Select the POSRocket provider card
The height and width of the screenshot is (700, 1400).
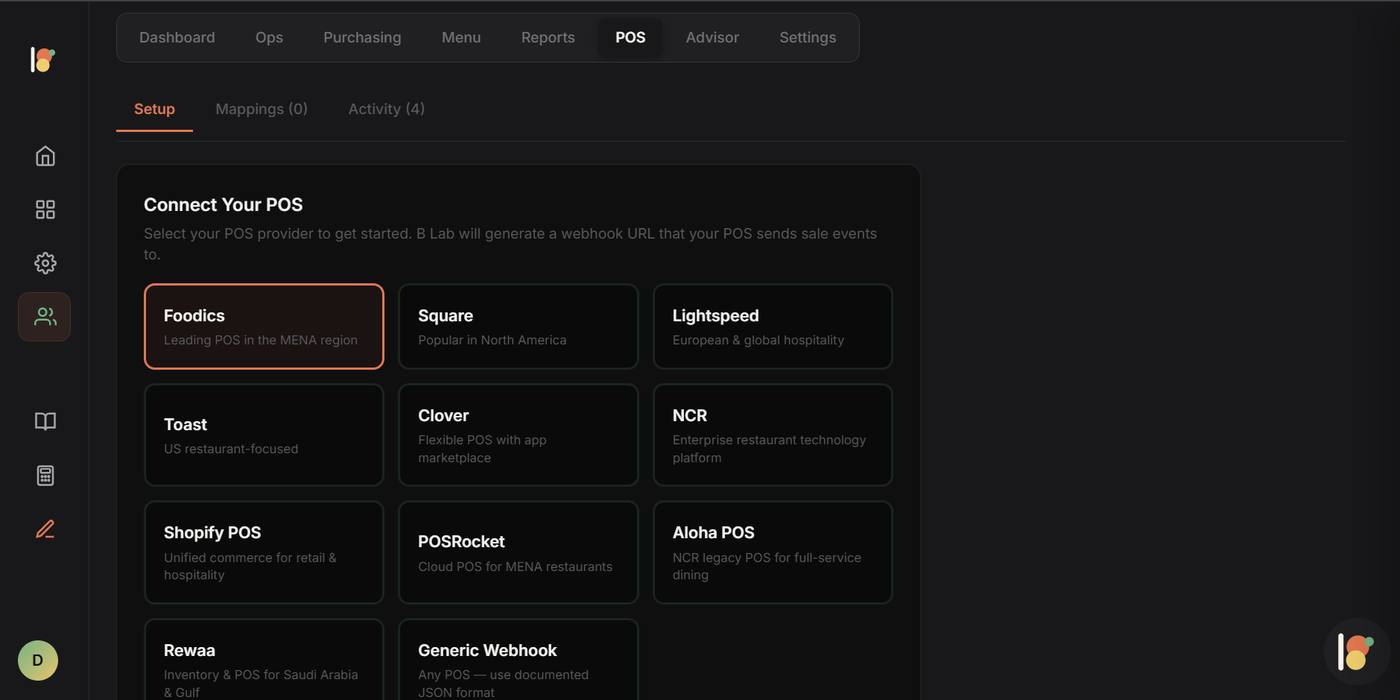tap(518, 553)
